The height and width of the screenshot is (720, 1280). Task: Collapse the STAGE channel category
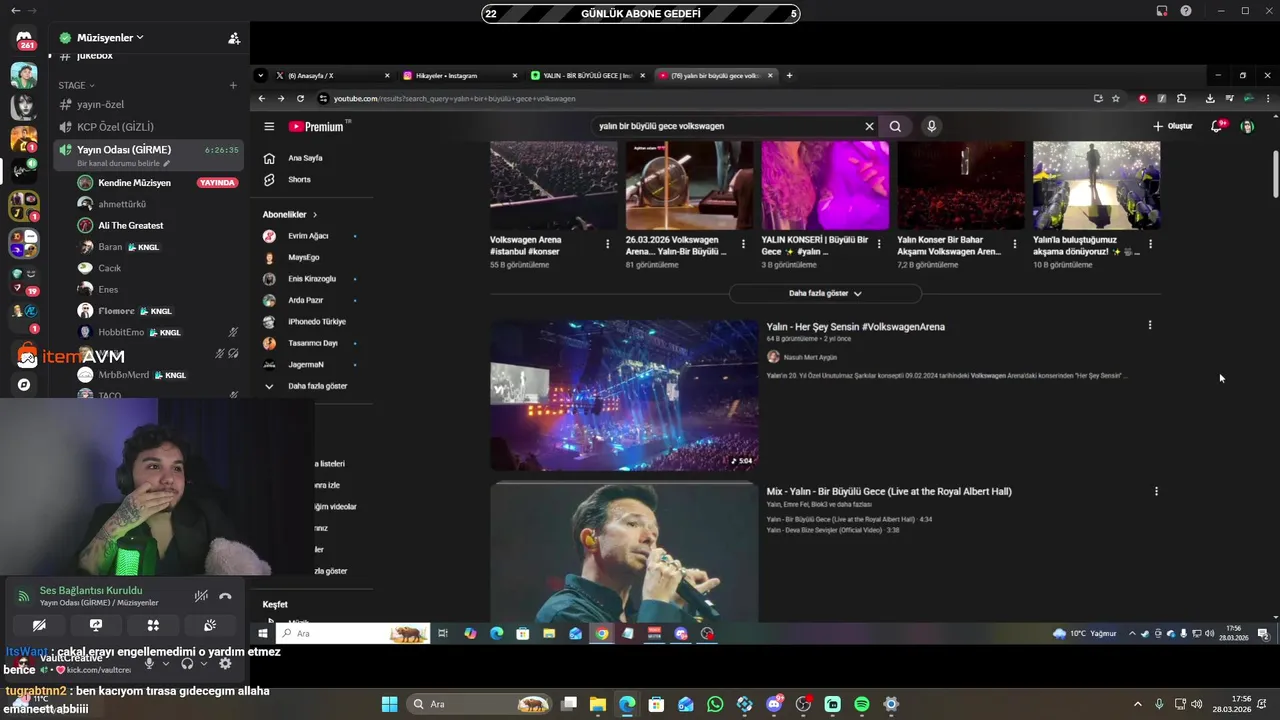tap(76, 86)
